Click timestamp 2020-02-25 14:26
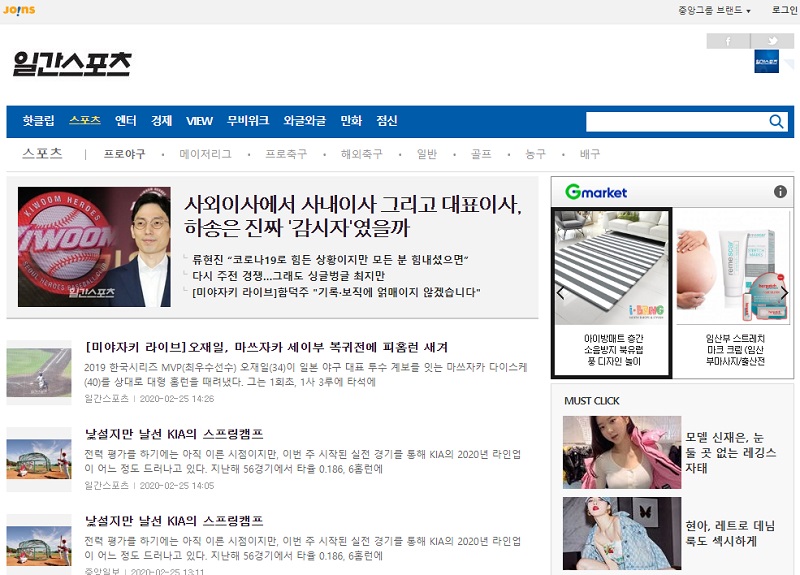 (x=177, y=399)
